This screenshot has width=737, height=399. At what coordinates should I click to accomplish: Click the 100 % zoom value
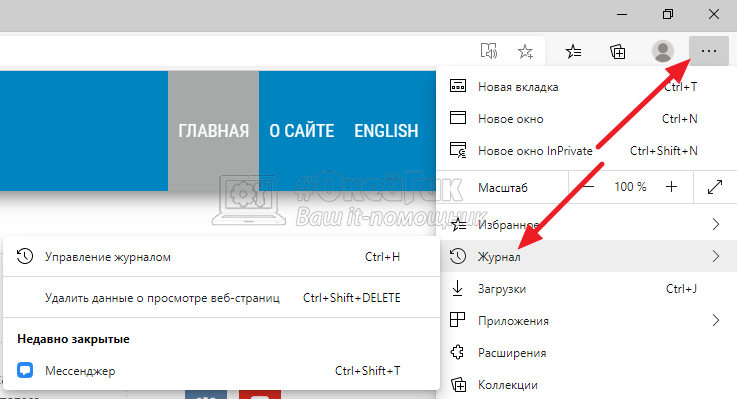[630, 187]
